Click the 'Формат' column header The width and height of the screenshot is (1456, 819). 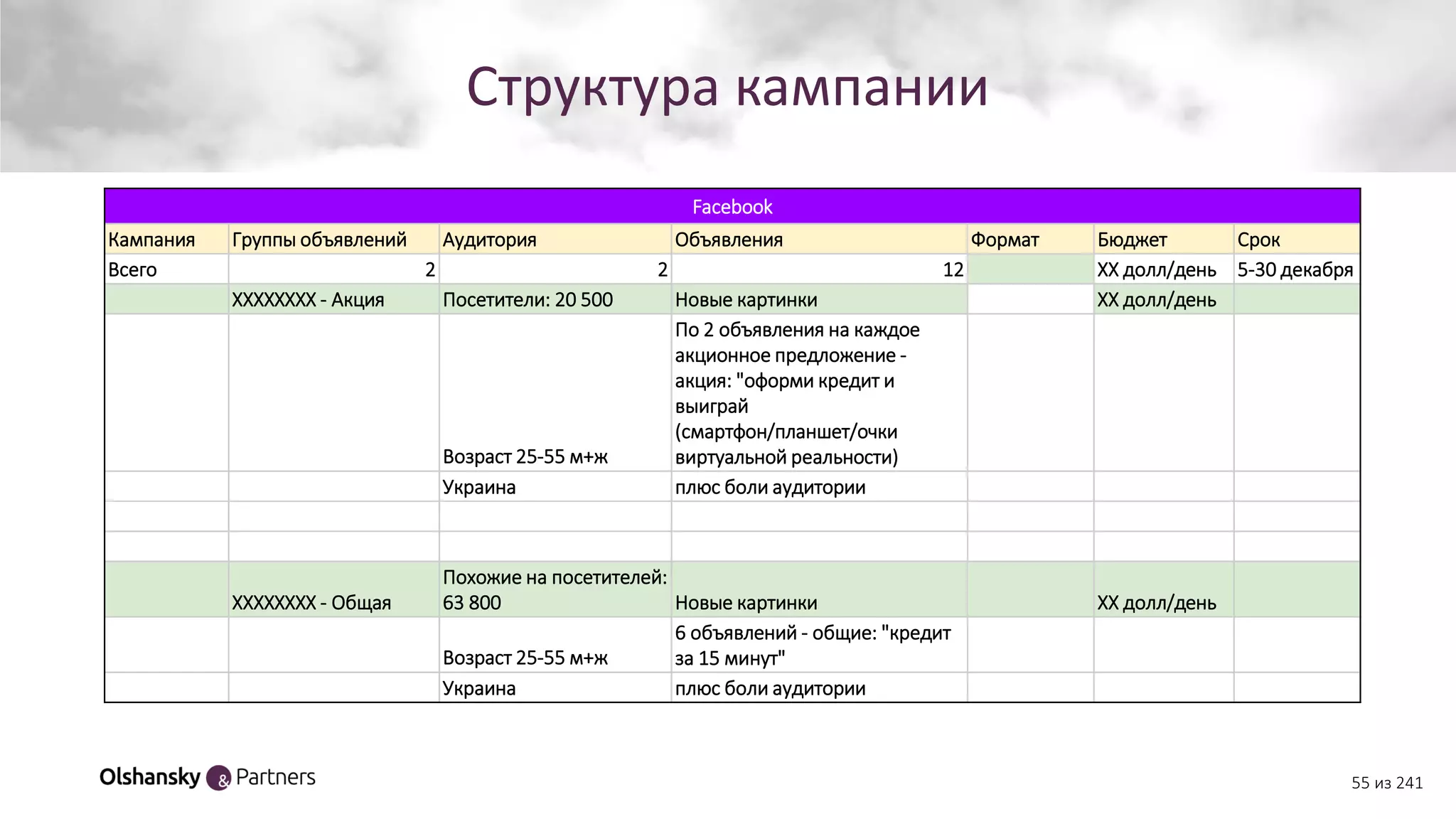point(1030,240)
